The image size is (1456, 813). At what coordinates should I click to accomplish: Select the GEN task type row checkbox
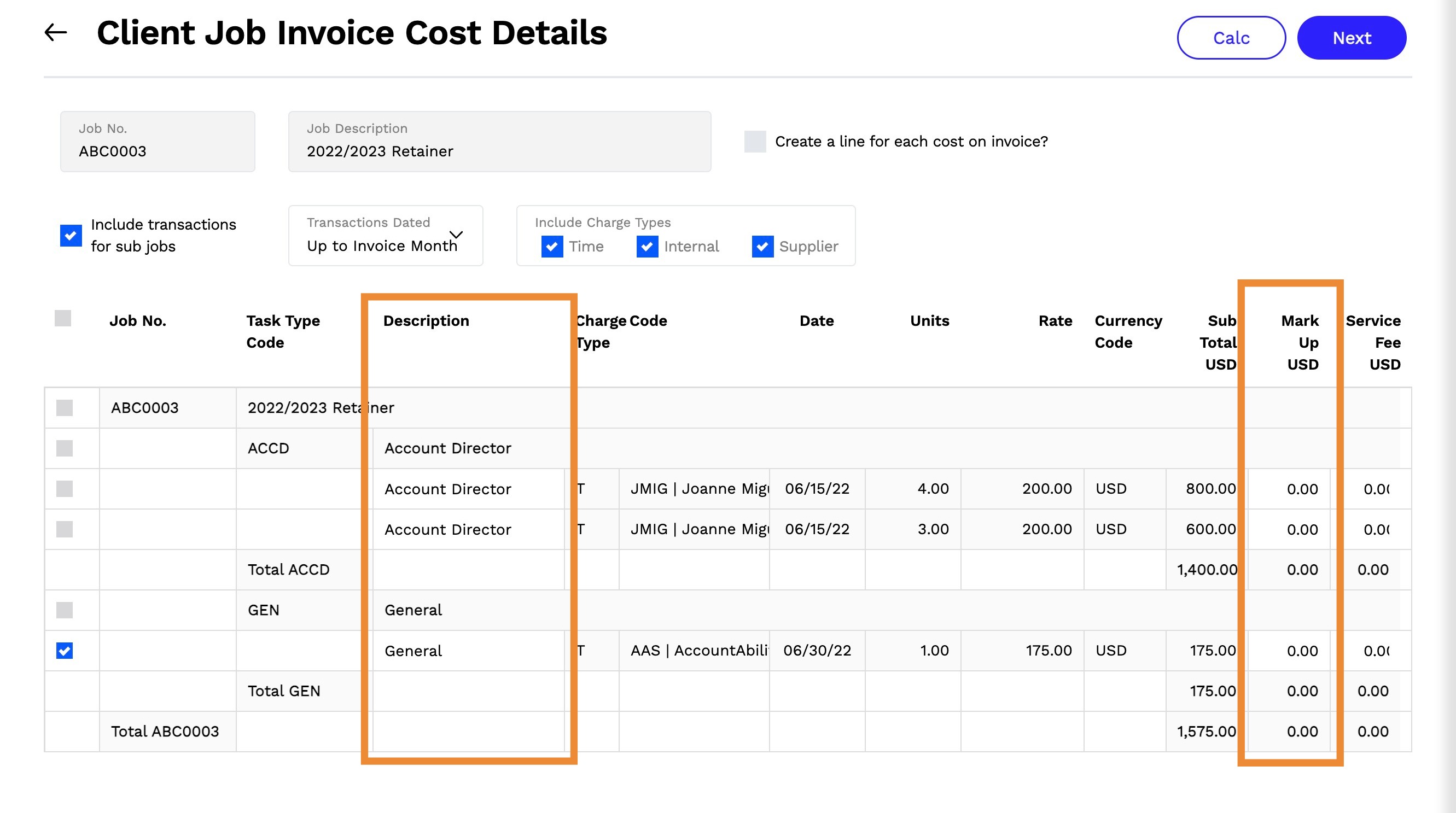pyautogui.click(x=65, y=610)
